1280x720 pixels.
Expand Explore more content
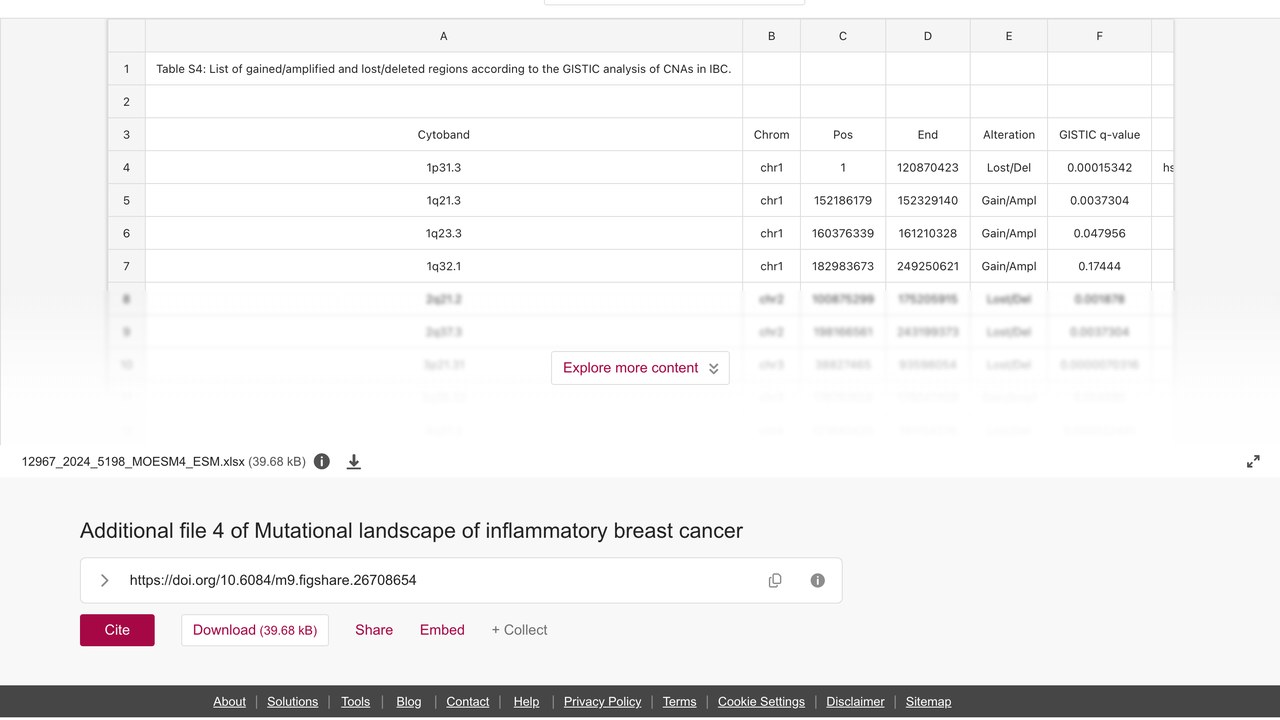640,368
